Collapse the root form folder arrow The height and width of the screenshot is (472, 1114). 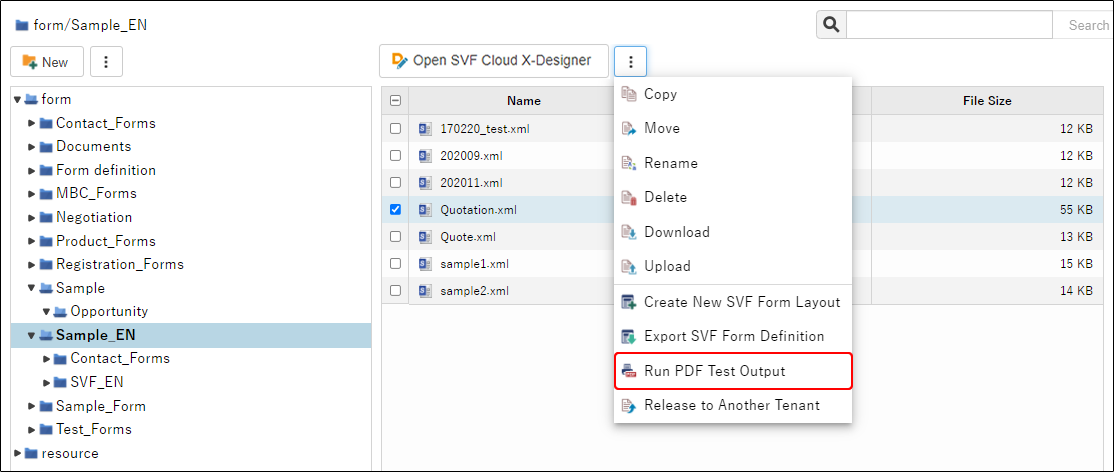tap(18, 100)
